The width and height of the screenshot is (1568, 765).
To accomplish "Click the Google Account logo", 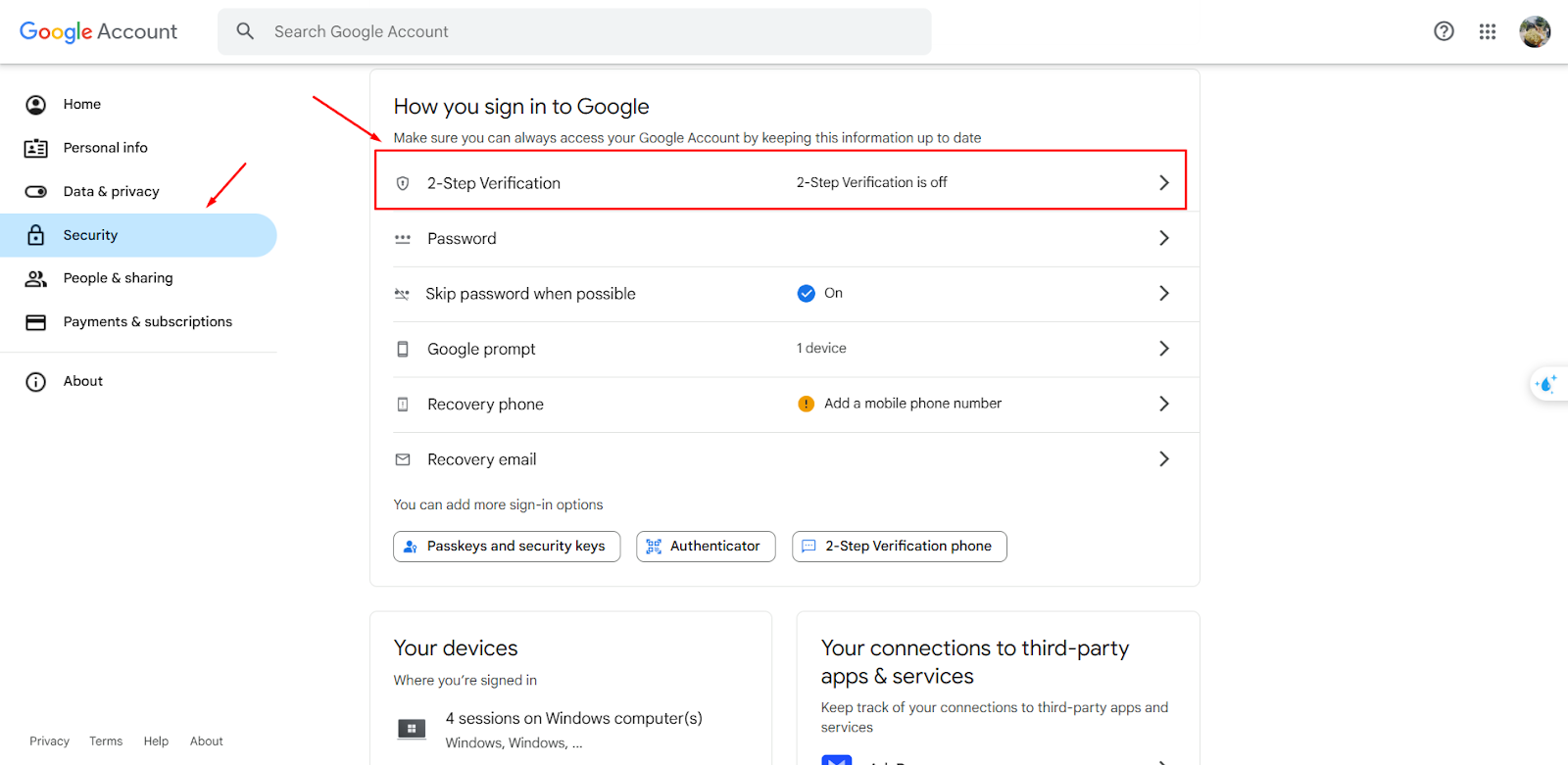I will point(98,31).
